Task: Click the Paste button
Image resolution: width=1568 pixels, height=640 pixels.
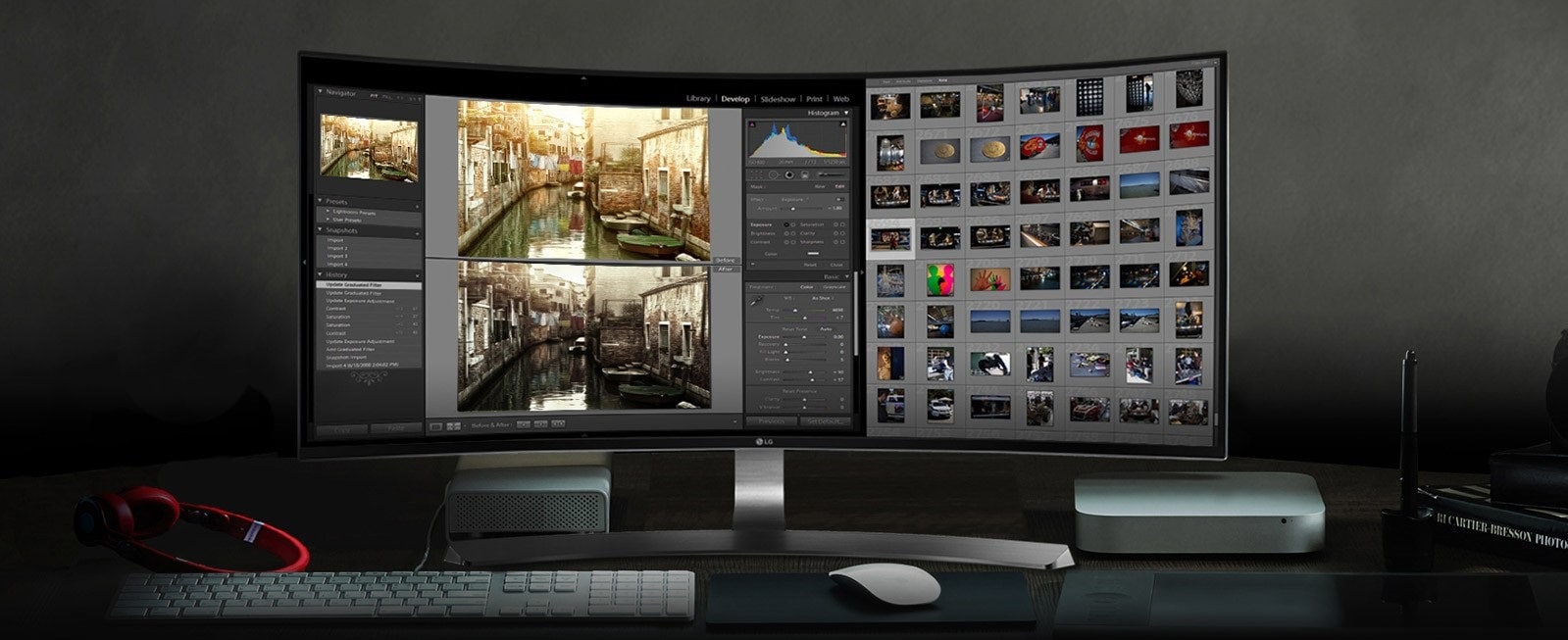Action: click(396, 429)
